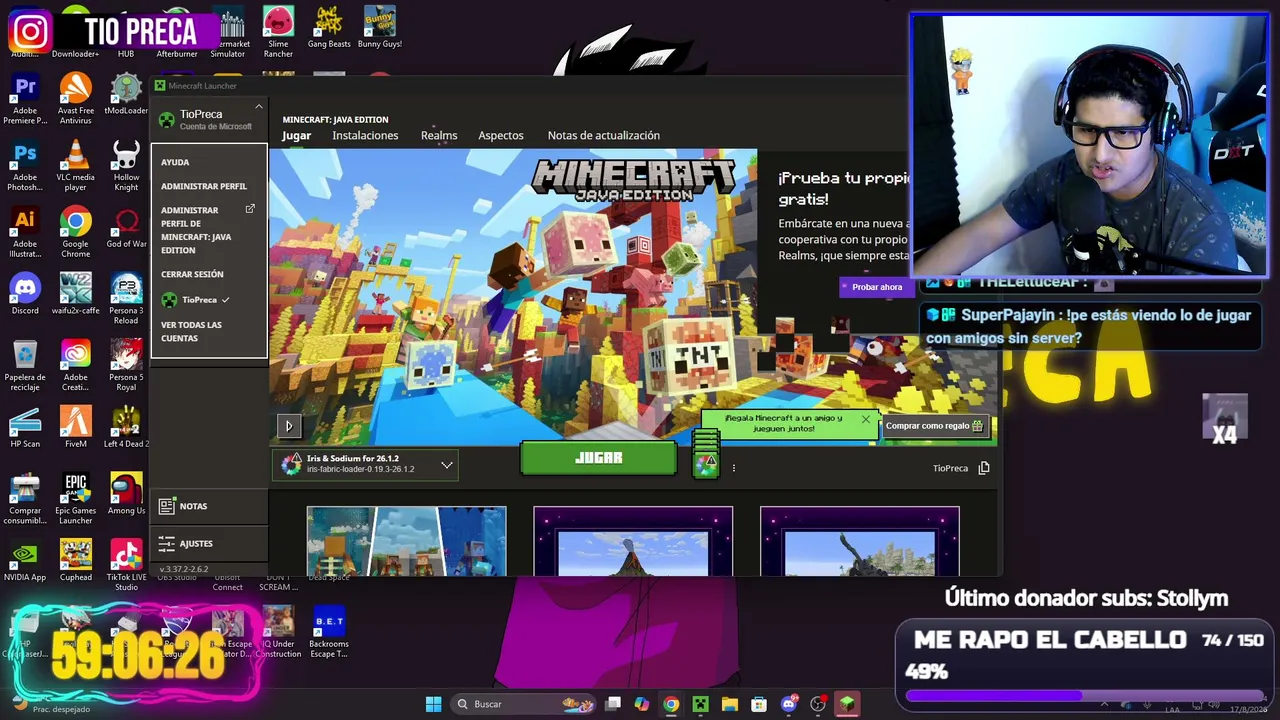
Task: Select the TioPreca account entry with checkmark
Action: click(196, 300)
